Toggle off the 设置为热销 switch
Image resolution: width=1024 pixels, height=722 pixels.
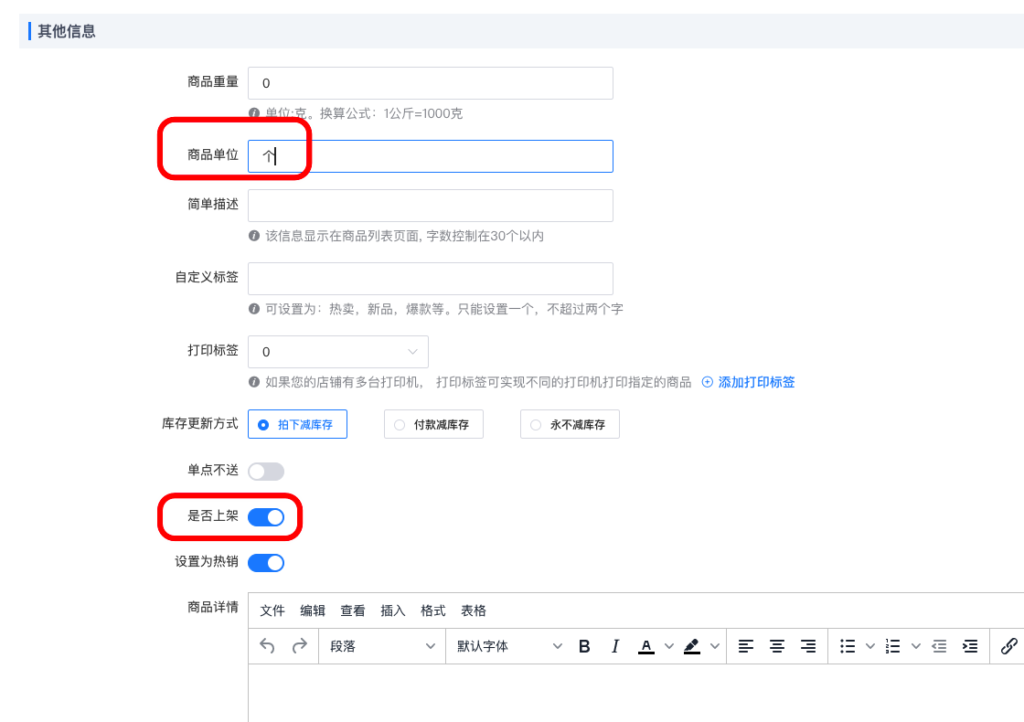[x=264, y=562]
